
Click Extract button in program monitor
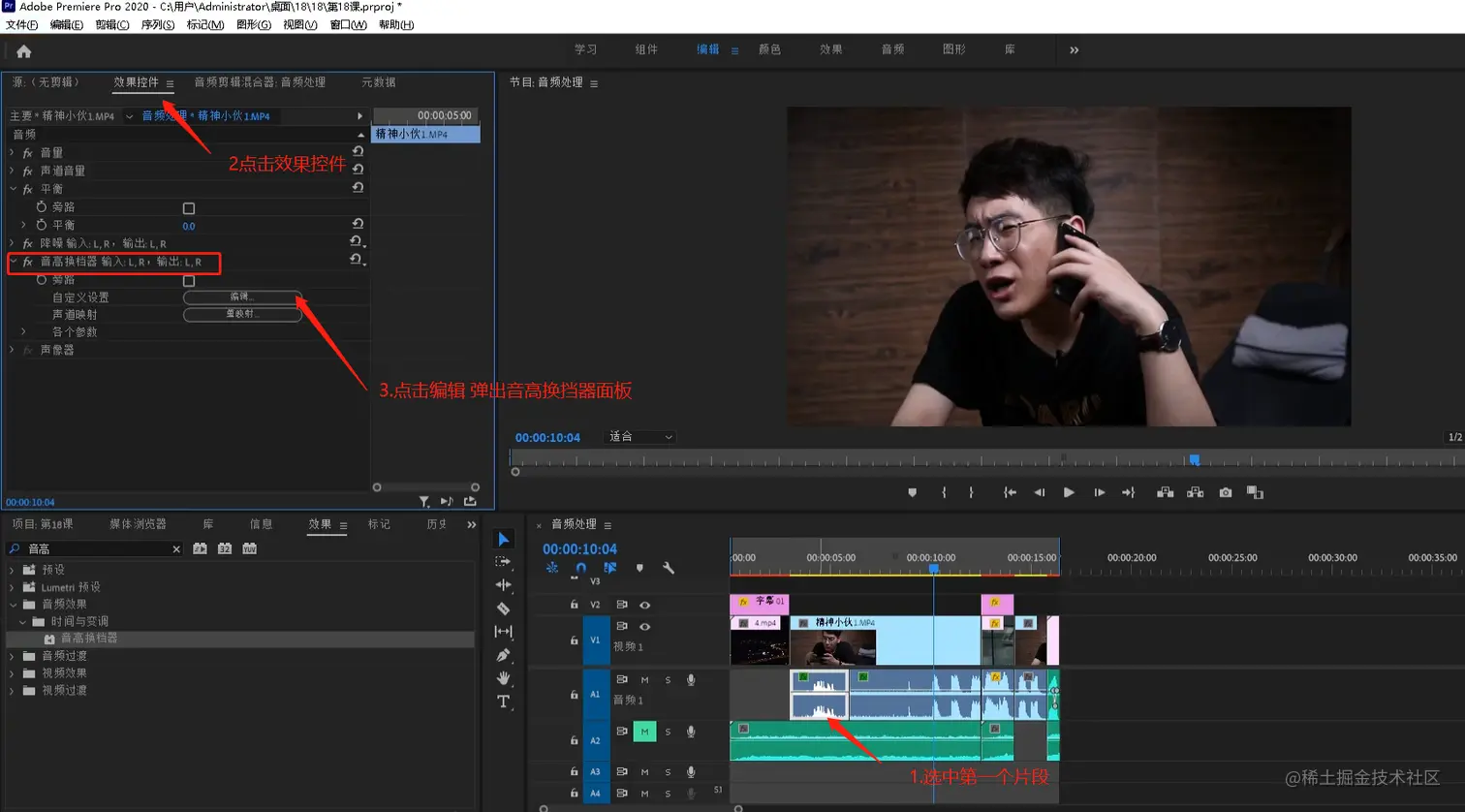pos(1196,493)
